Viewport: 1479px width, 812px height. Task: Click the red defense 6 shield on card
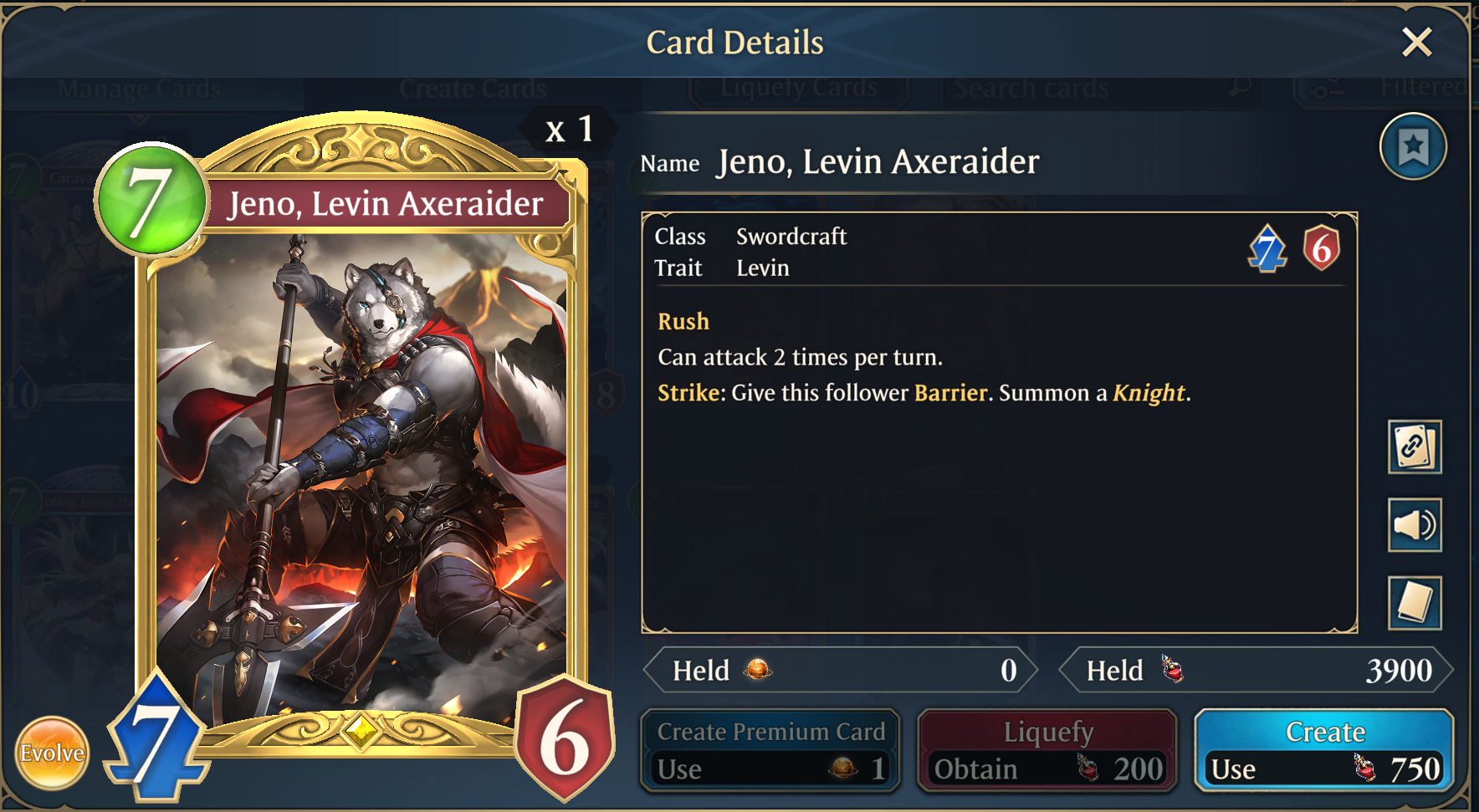click(564, 738)
